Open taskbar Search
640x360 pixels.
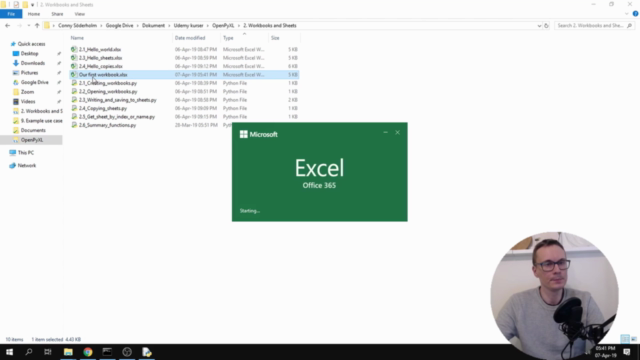(x=29, y=352)
